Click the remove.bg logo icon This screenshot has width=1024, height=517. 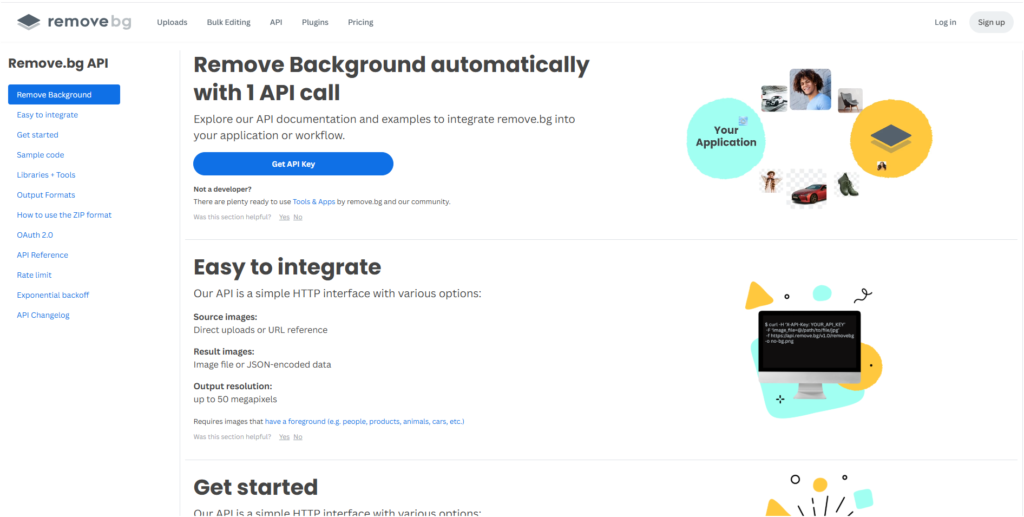pyautogui.click(x=29, y=22)
